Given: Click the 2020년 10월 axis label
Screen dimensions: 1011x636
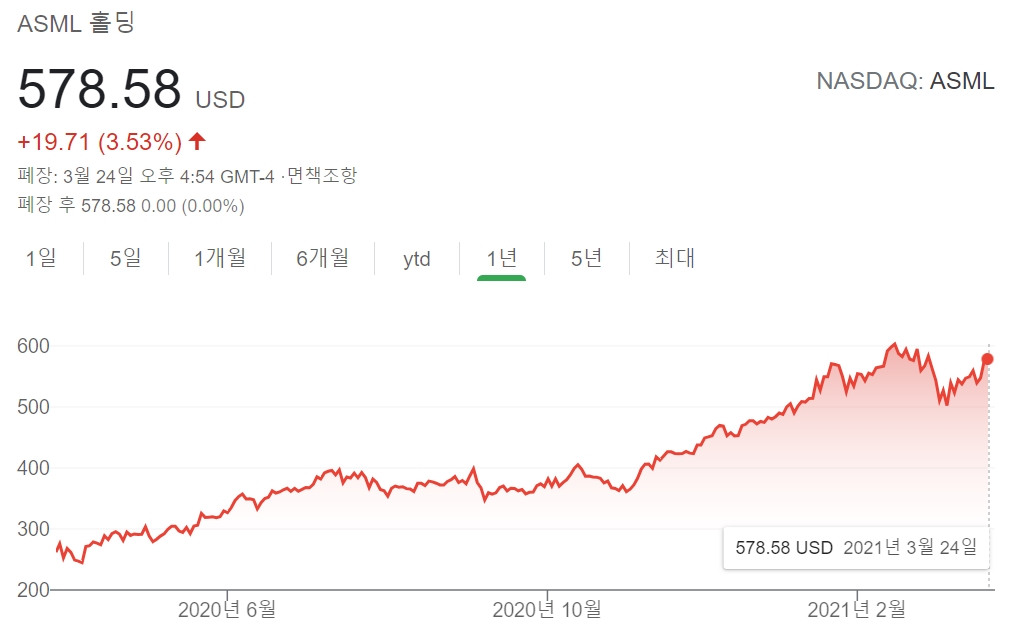Looking at the screenshot, I should pos(547,608).
